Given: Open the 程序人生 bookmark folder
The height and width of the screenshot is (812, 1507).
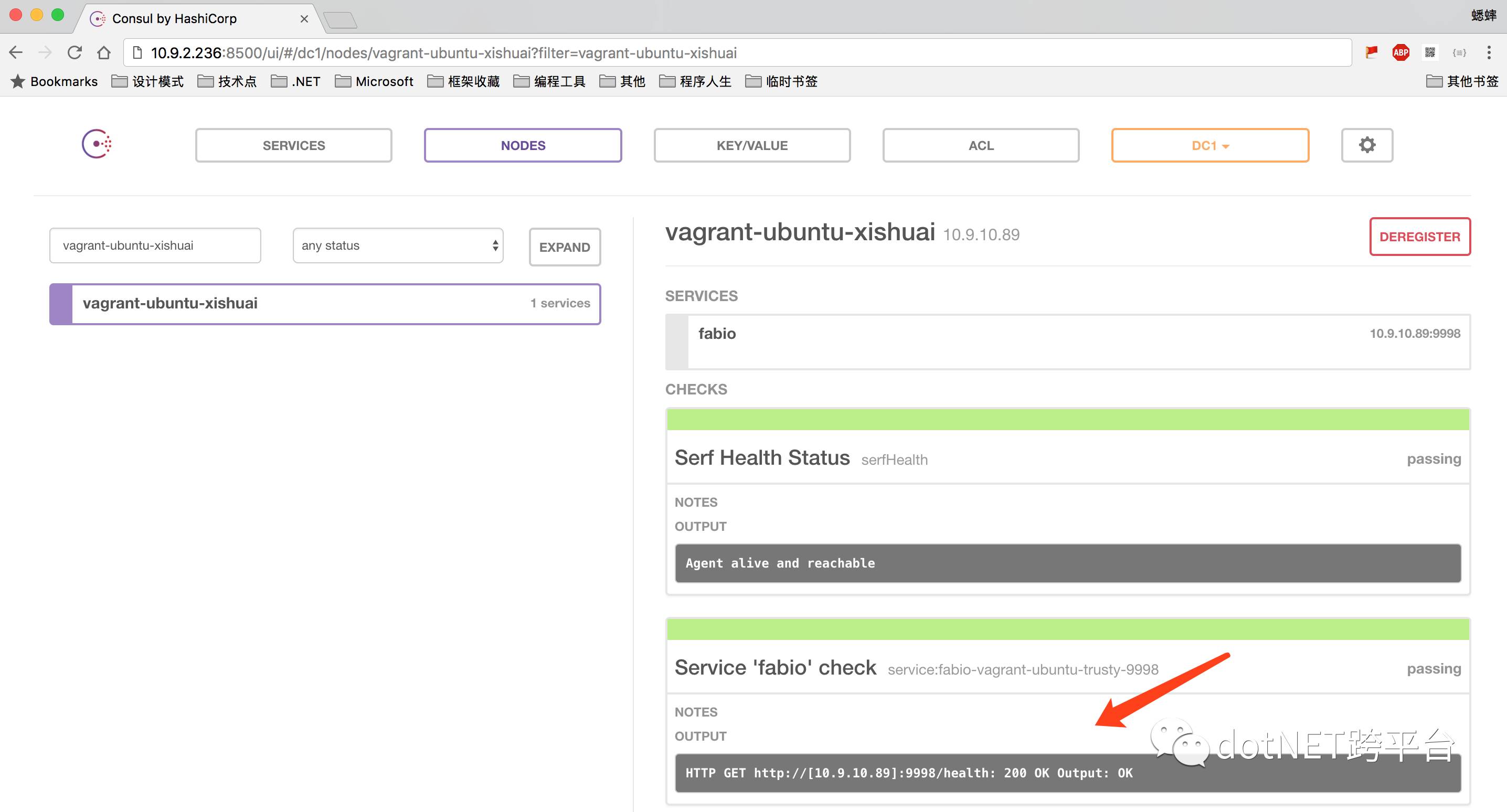Looking at the screenshot, I should 695,81.
